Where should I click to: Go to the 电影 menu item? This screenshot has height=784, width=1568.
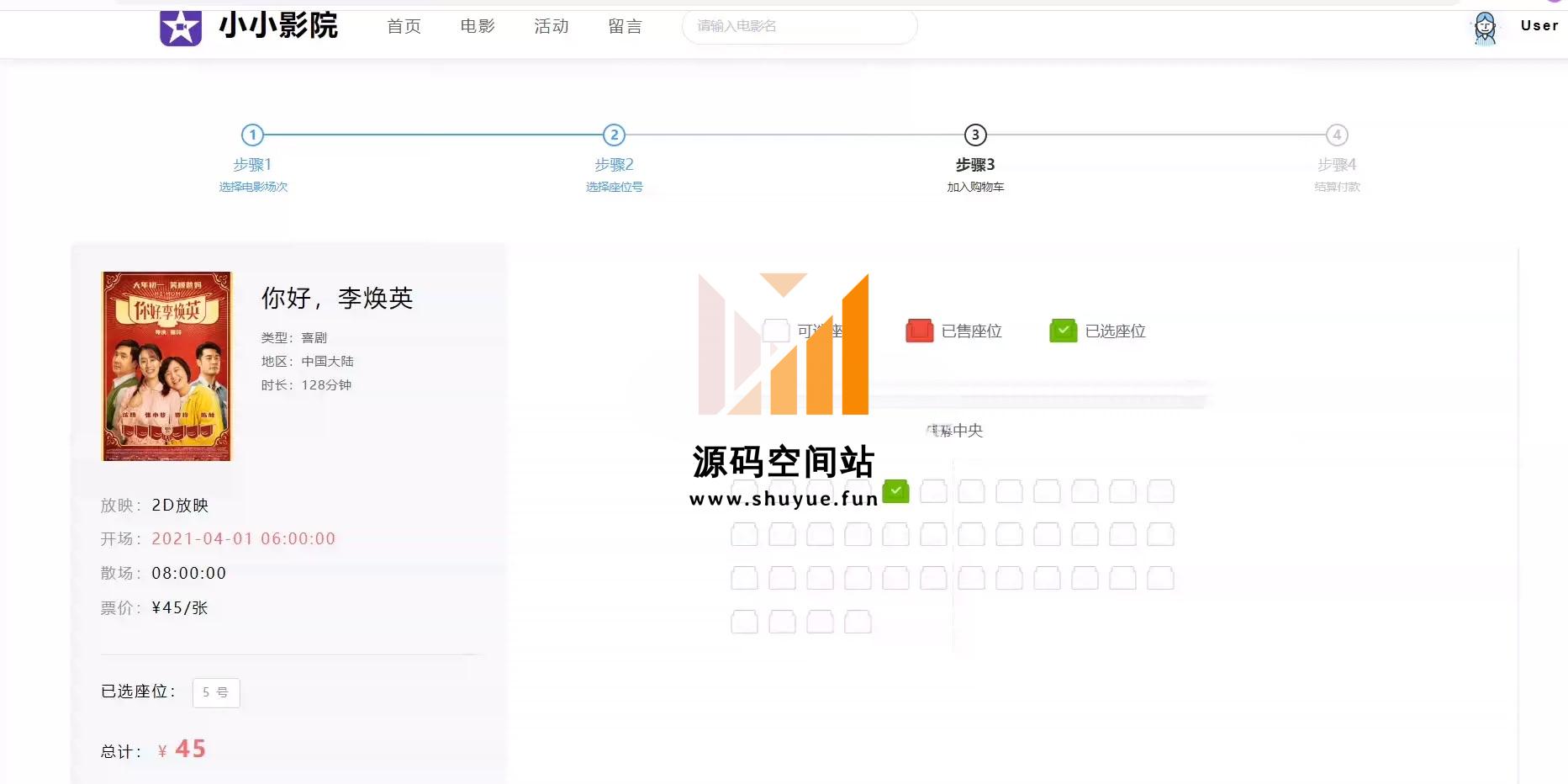pos(478,26)
